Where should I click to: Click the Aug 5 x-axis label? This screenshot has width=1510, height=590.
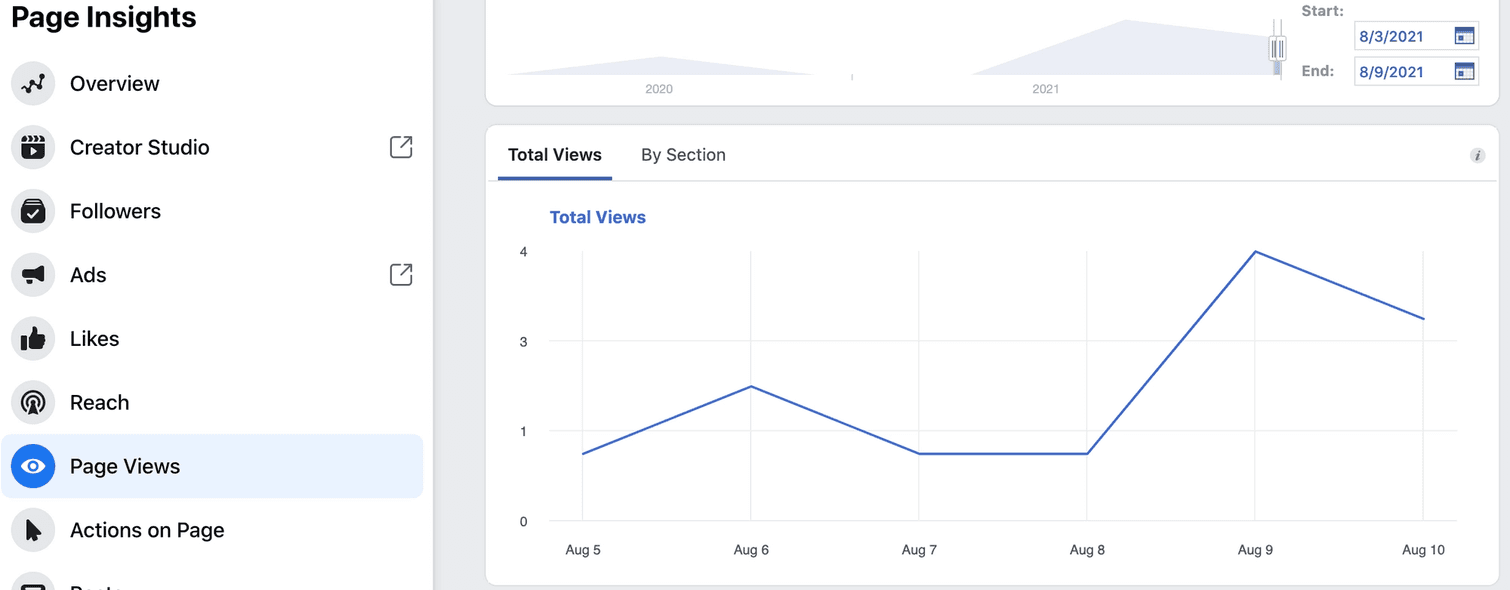(583, 550)
